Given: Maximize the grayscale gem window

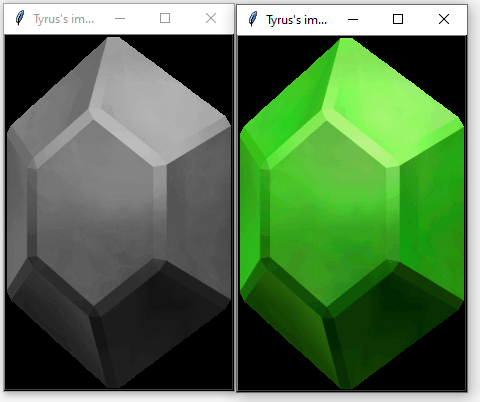Looking at the screenshot, I should tap(165, 18).
